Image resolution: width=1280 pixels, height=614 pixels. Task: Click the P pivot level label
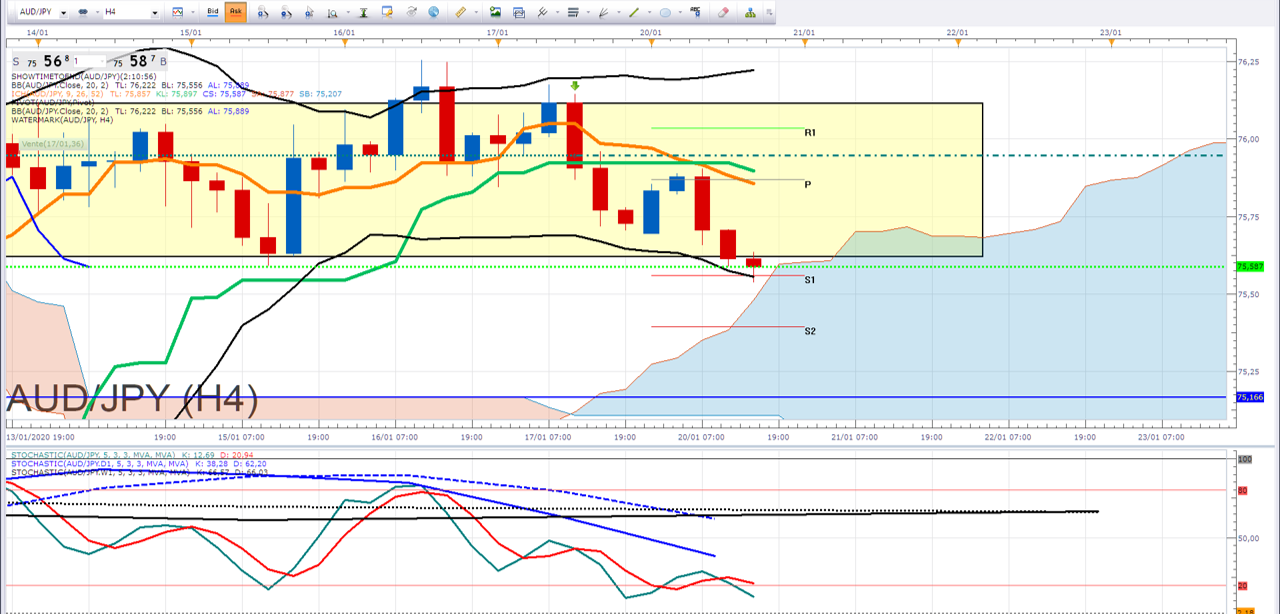pos(807,185)
